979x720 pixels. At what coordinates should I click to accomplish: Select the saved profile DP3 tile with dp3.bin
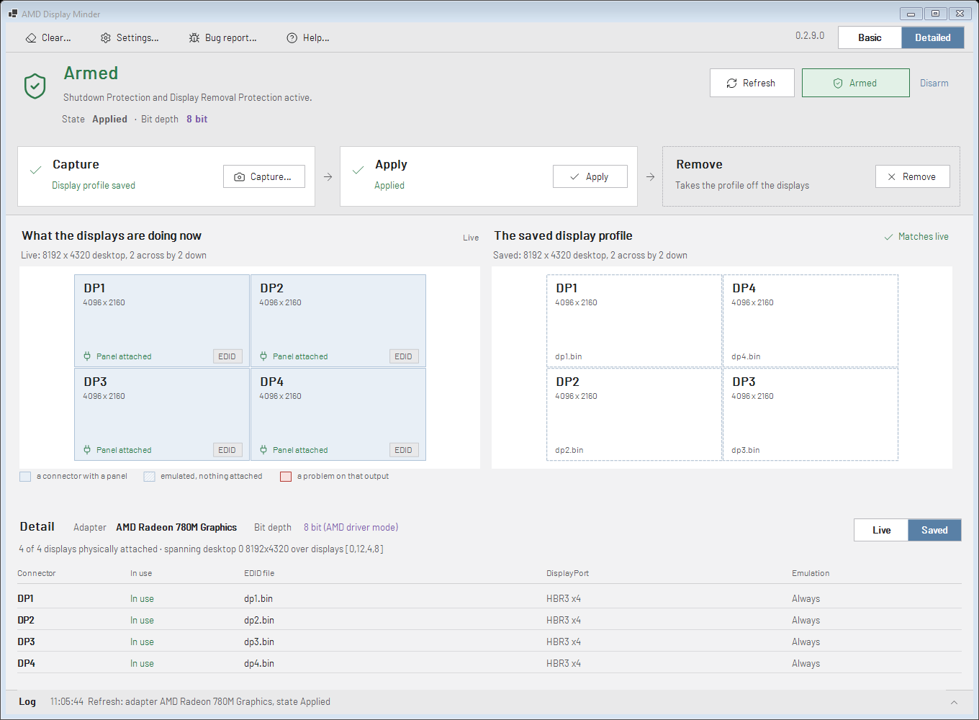pyautogui.click(x=810, y=414)
